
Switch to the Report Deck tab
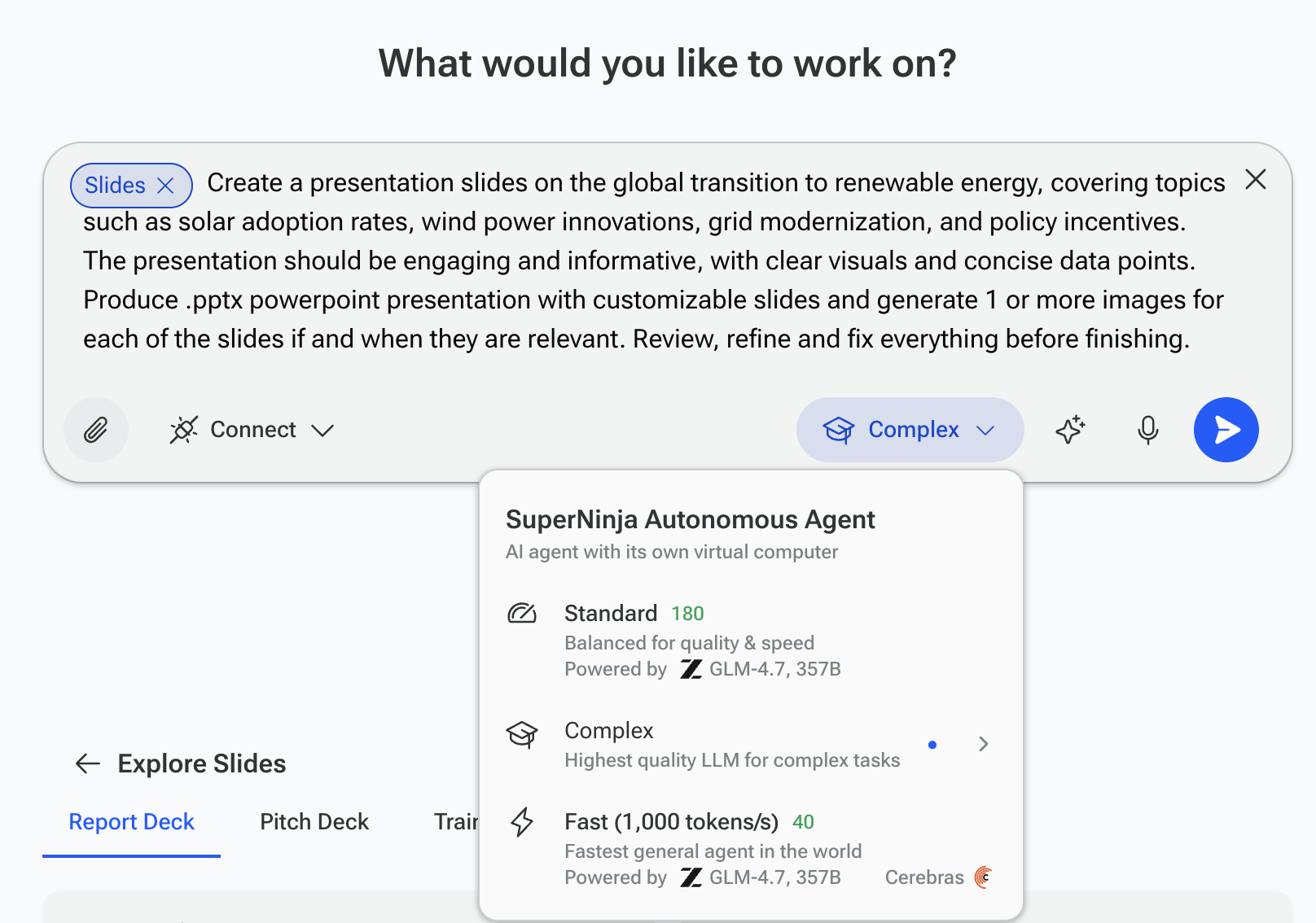click(132, 822)
